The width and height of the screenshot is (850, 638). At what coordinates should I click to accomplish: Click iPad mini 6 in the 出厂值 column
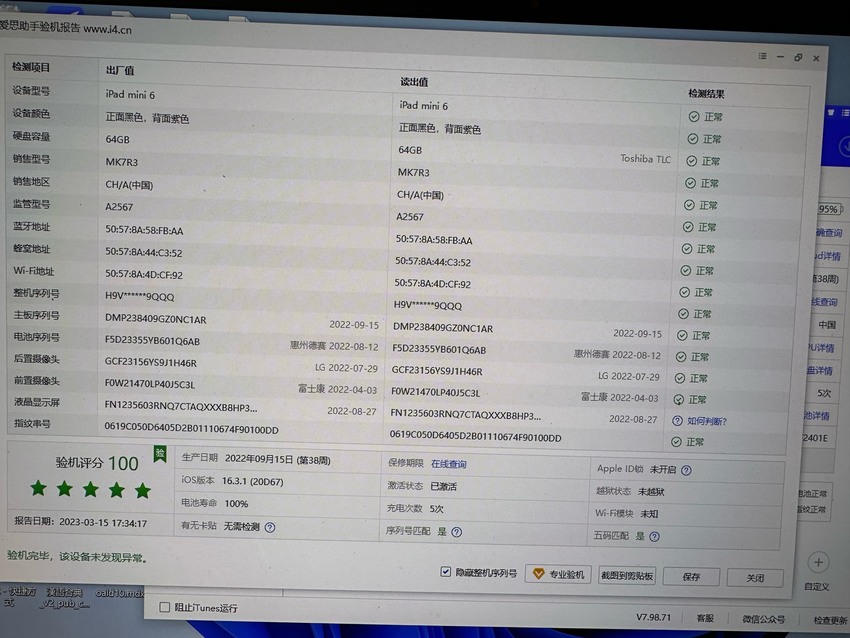coord(130,94)
